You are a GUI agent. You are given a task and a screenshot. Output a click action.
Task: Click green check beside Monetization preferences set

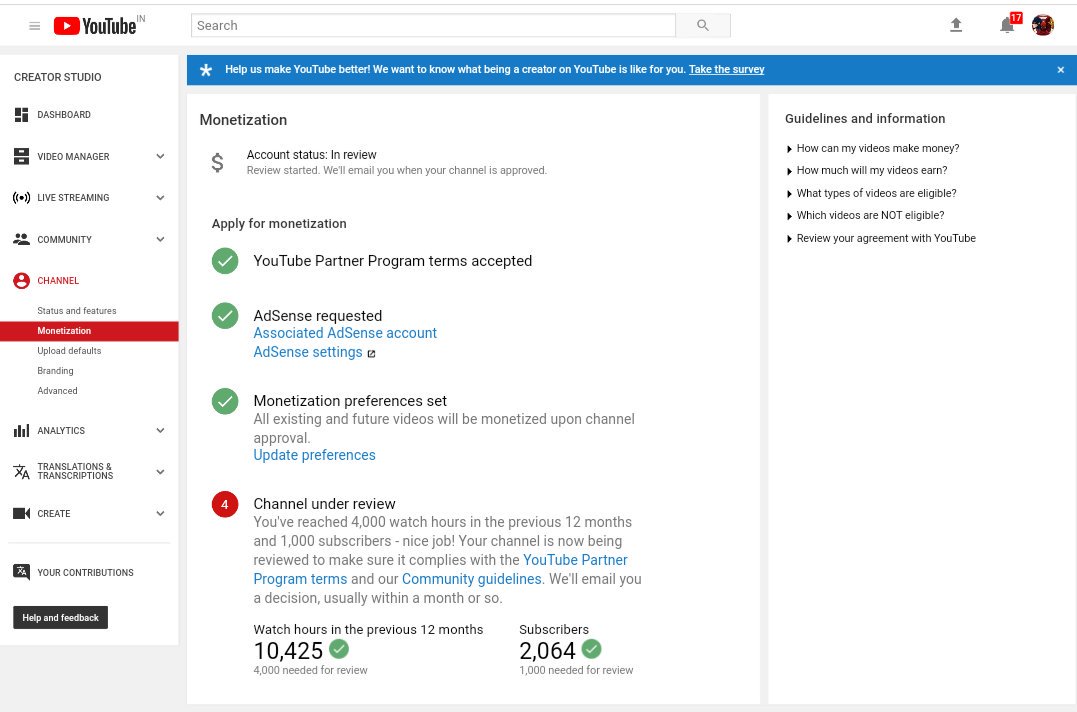[x=225, y=401]
